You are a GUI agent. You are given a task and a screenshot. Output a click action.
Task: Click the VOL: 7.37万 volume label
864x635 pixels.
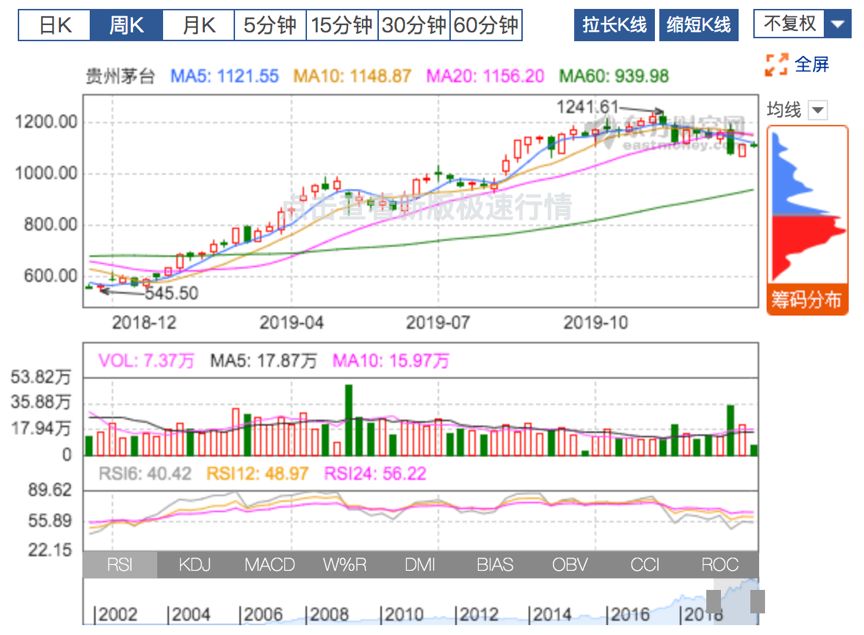pyautogui.click(x=147, y=361)
